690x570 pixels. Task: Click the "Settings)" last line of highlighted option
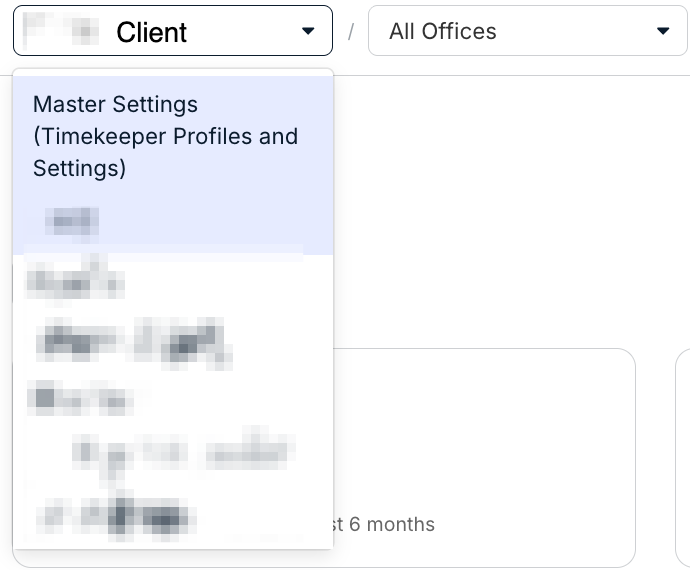point(79,168)
